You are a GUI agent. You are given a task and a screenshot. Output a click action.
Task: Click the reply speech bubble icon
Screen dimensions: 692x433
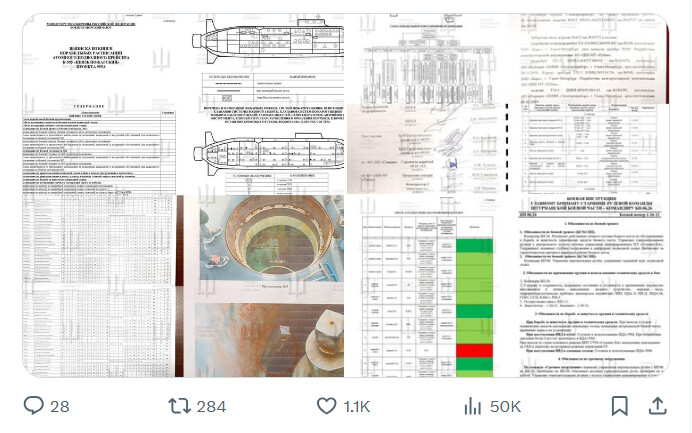(34, 405)
